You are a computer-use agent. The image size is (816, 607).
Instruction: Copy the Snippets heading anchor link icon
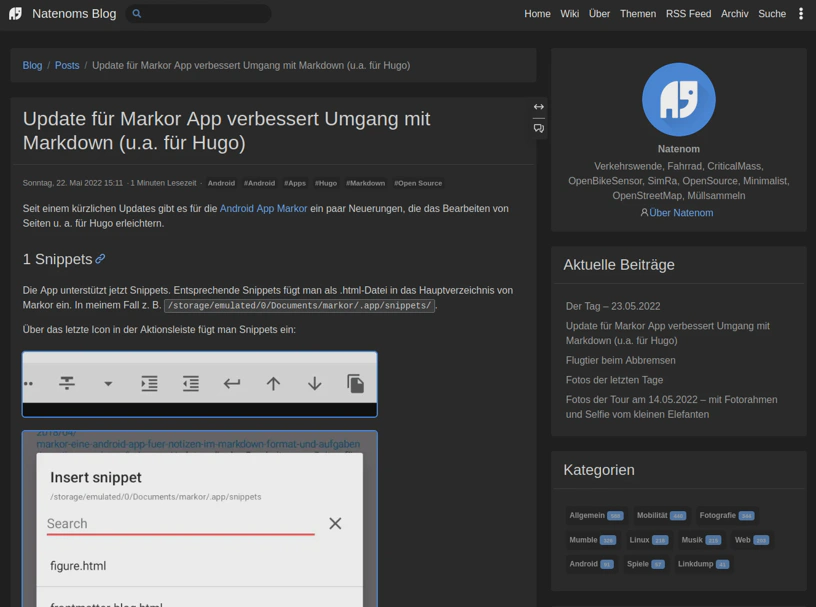100,259
